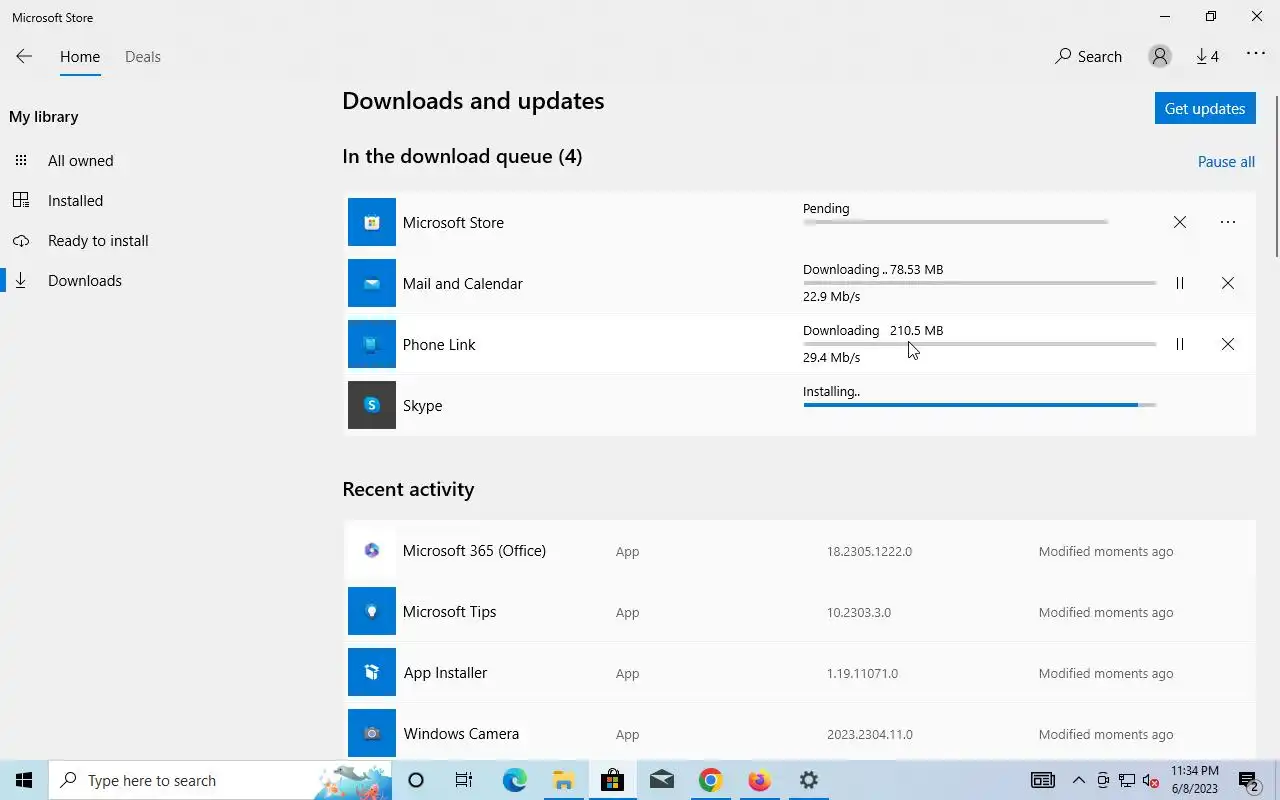This screenshot has width=1280, height=800.
Task: Click the Phone Link name in queue
Action: [x=439, y=344]
